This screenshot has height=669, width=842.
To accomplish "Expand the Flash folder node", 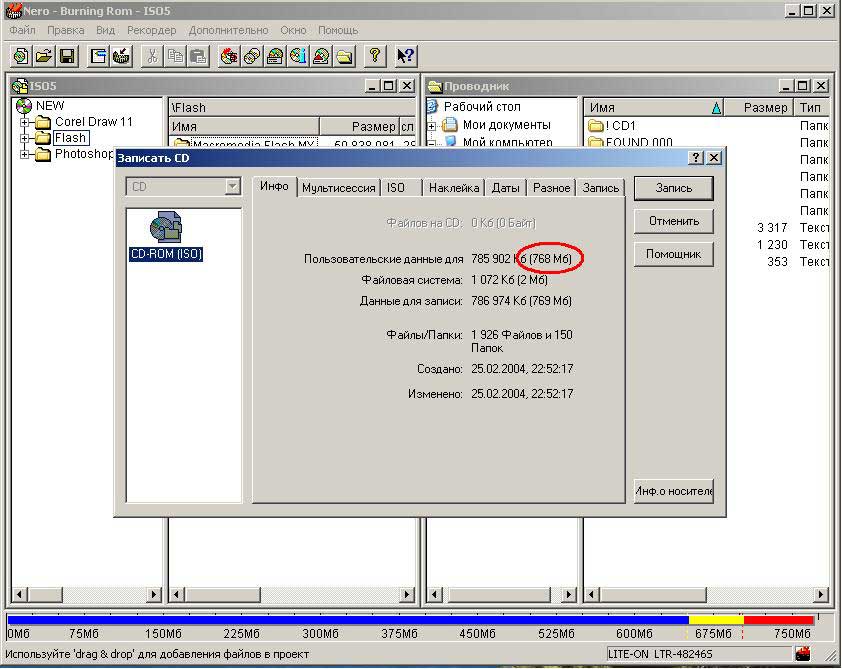I will (x=24, y=139).
